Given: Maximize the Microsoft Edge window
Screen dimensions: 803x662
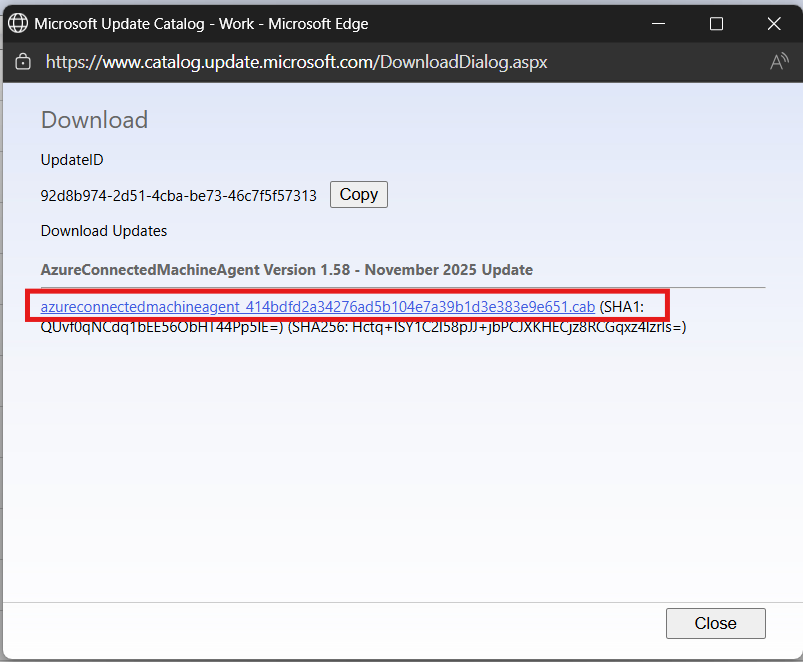Looking at the screenshot, I should coord(716,24).
